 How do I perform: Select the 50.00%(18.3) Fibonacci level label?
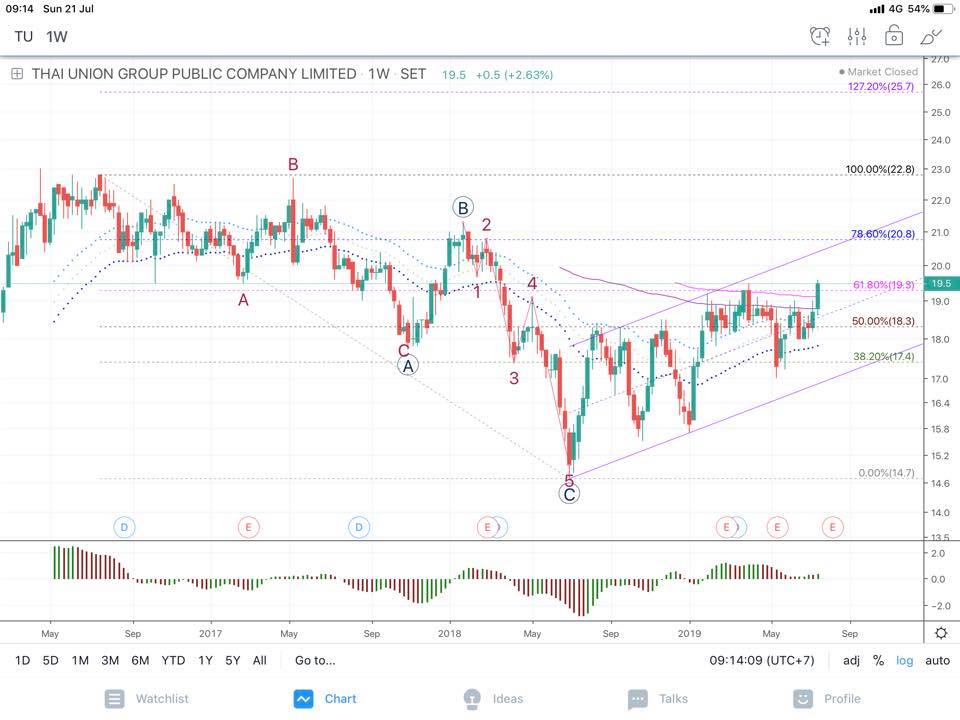coord(883,321)
